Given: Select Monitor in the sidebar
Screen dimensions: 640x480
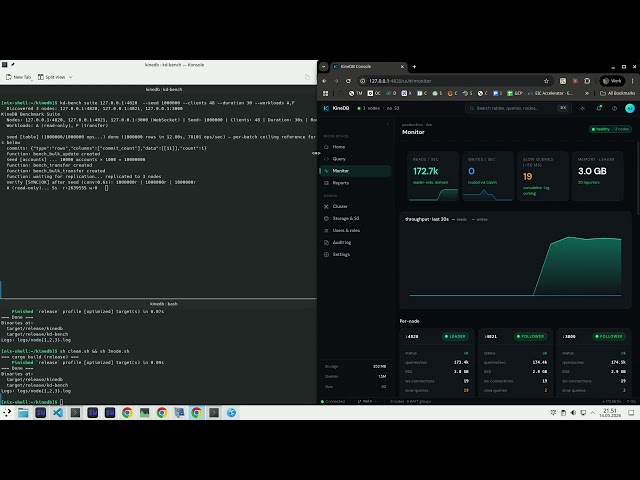Looking at the screenshot, I should tap(355, 171).
